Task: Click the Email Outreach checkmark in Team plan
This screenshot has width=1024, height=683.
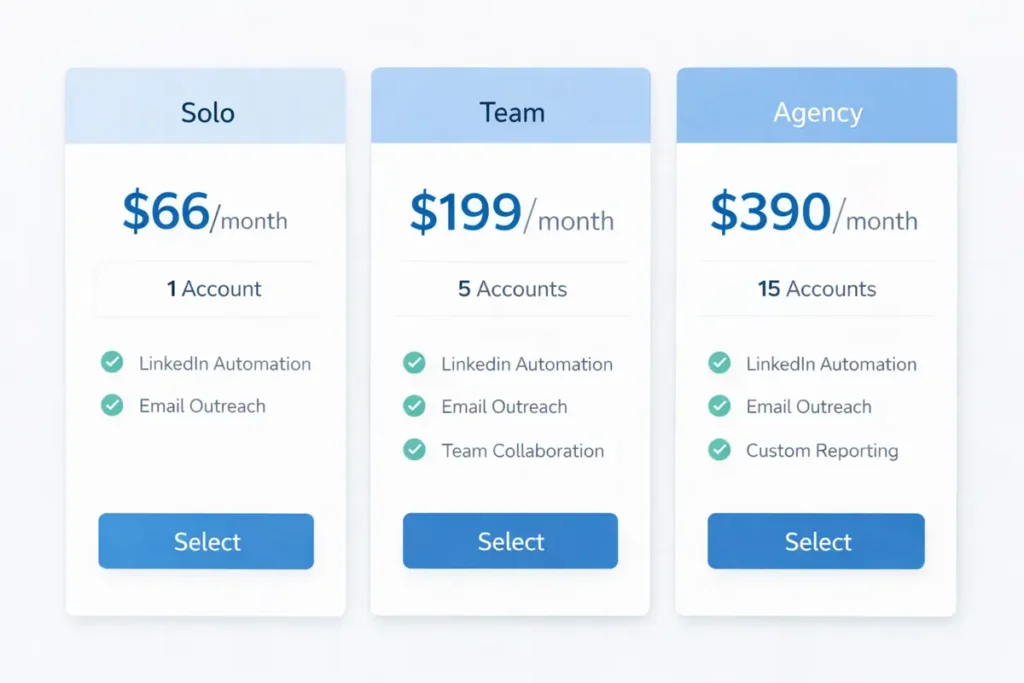Action: click(415, 407)
